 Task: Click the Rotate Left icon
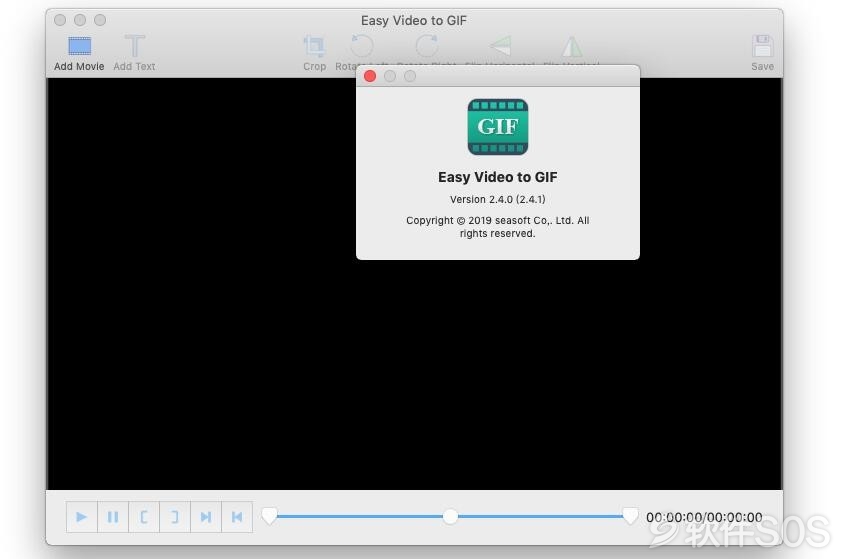point(362,46)
